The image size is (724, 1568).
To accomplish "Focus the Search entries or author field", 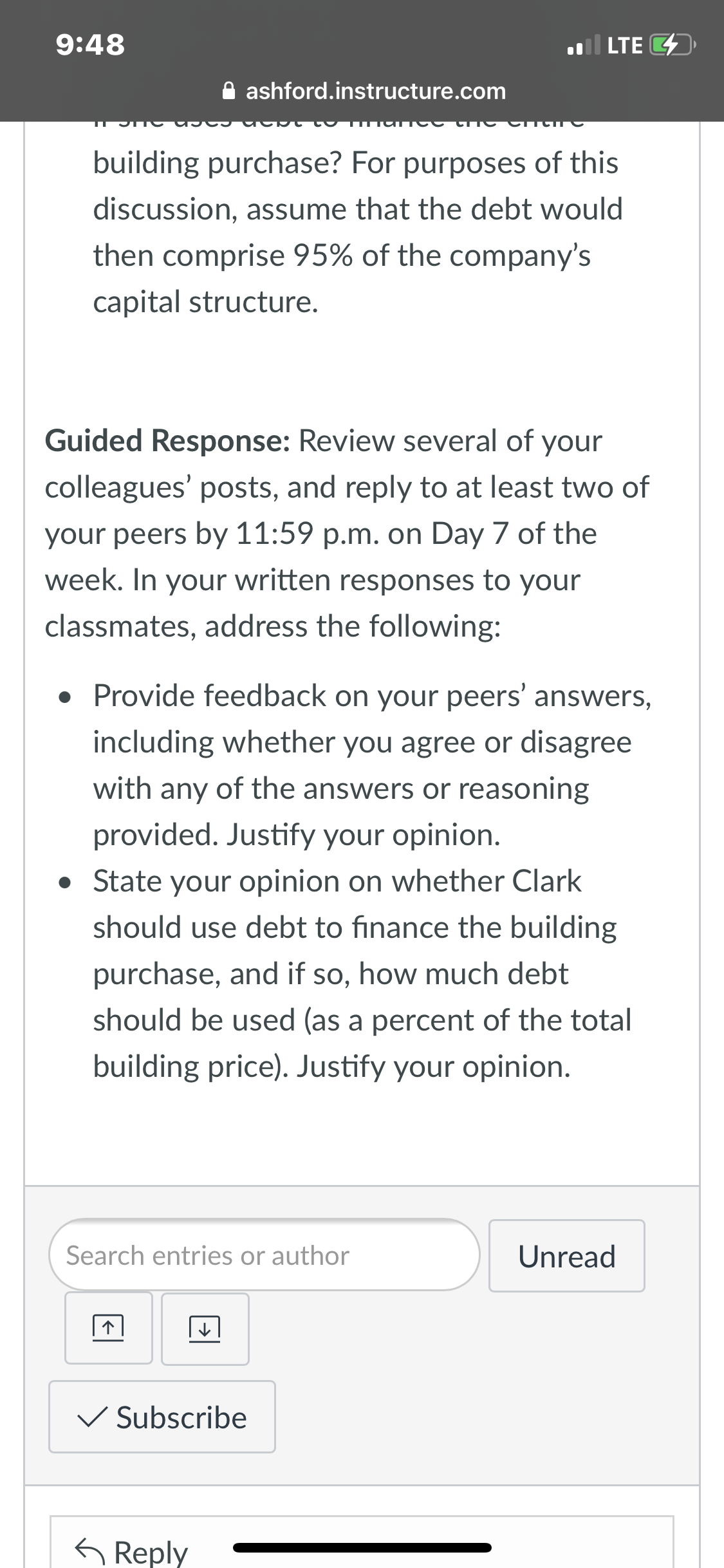I will (x=265, y=1255).
